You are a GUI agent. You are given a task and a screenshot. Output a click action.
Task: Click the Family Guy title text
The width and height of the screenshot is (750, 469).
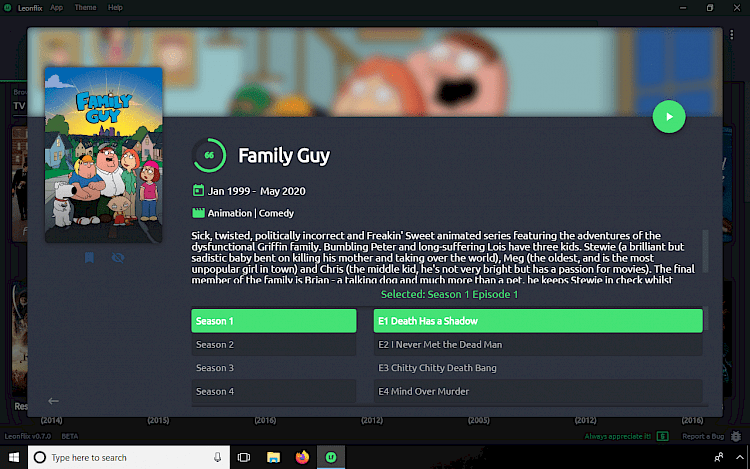(x=284, y=155)
